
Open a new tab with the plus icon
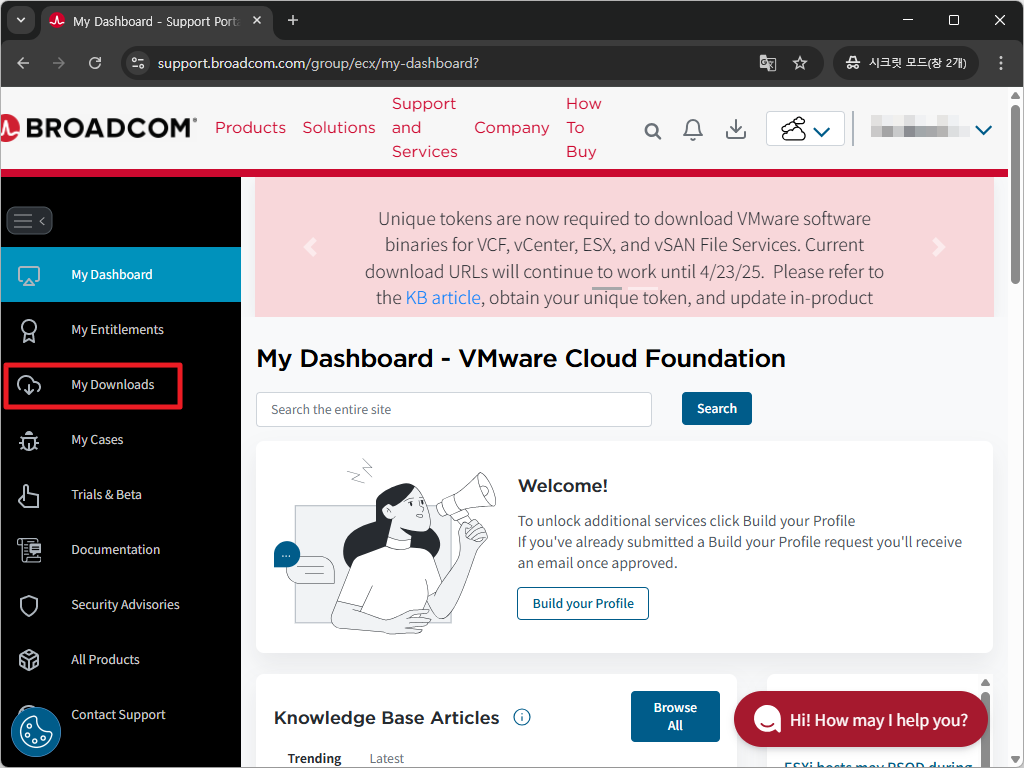[293, 21]
